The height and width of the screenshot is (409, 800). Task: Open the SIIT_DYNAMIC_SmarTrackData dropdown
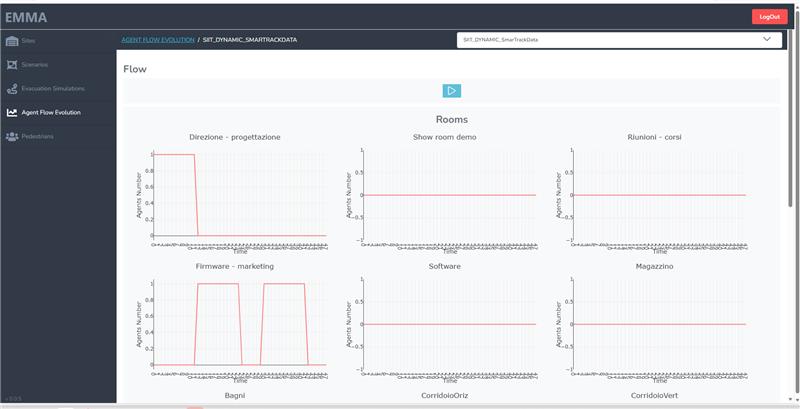[x=618, y=40]
